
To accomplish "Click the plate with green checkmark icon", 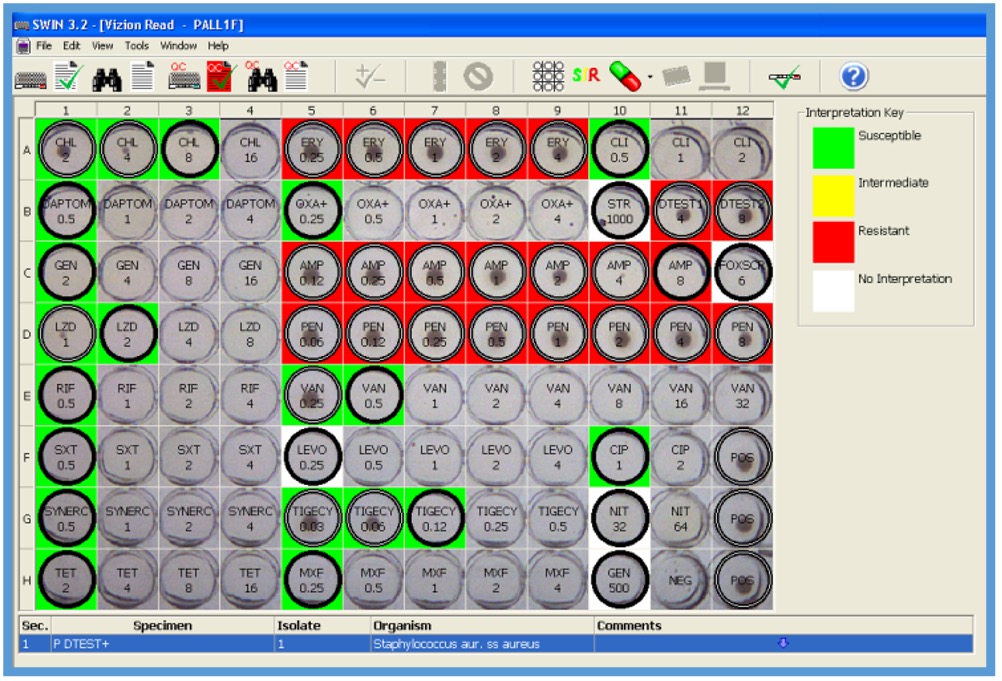I will point(784,76).
